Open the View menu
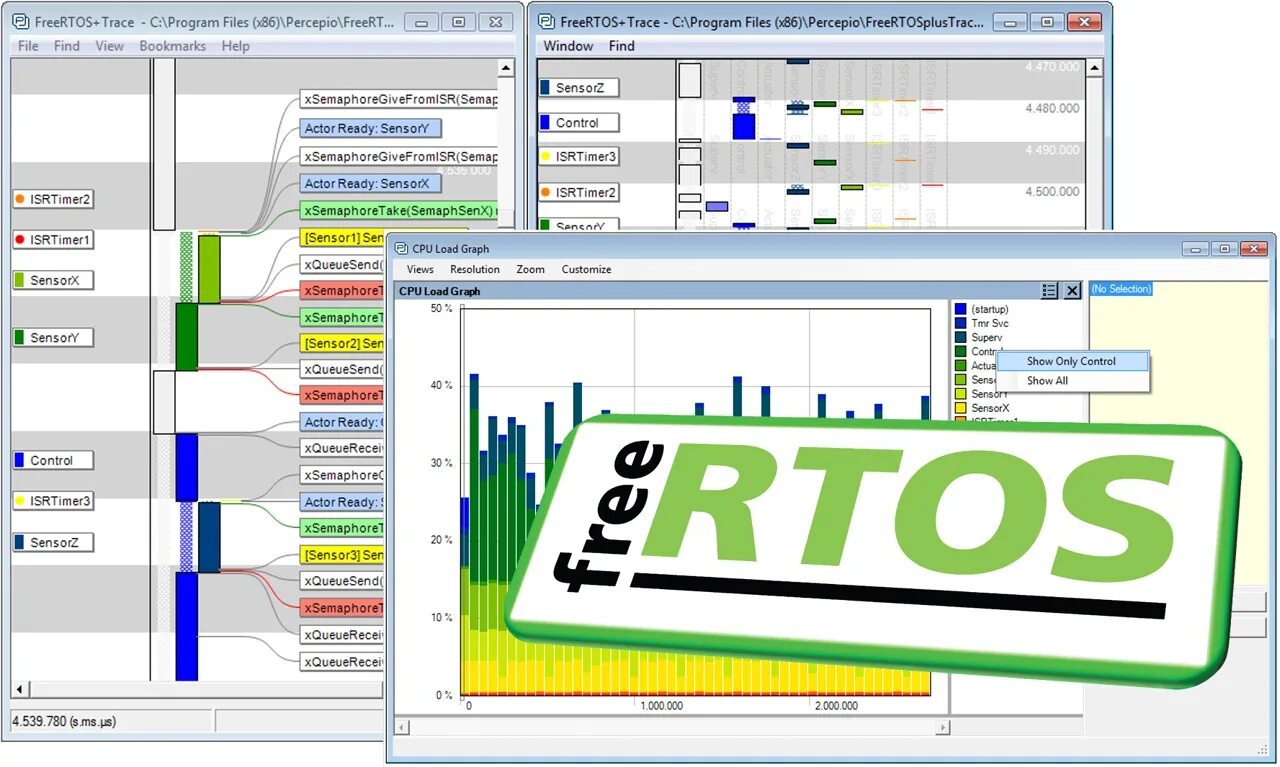Screen dimensions: 1280x767 pyautogui.click(x=109, y=46)
